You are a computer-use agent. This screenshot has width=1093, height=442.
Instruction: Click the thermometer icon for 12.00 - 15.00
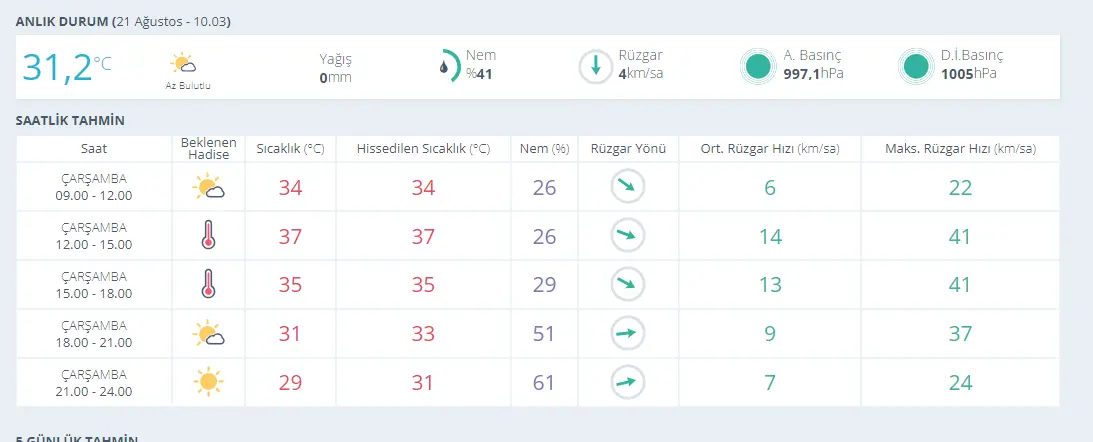pyautogui.click(x=208, y=236)
